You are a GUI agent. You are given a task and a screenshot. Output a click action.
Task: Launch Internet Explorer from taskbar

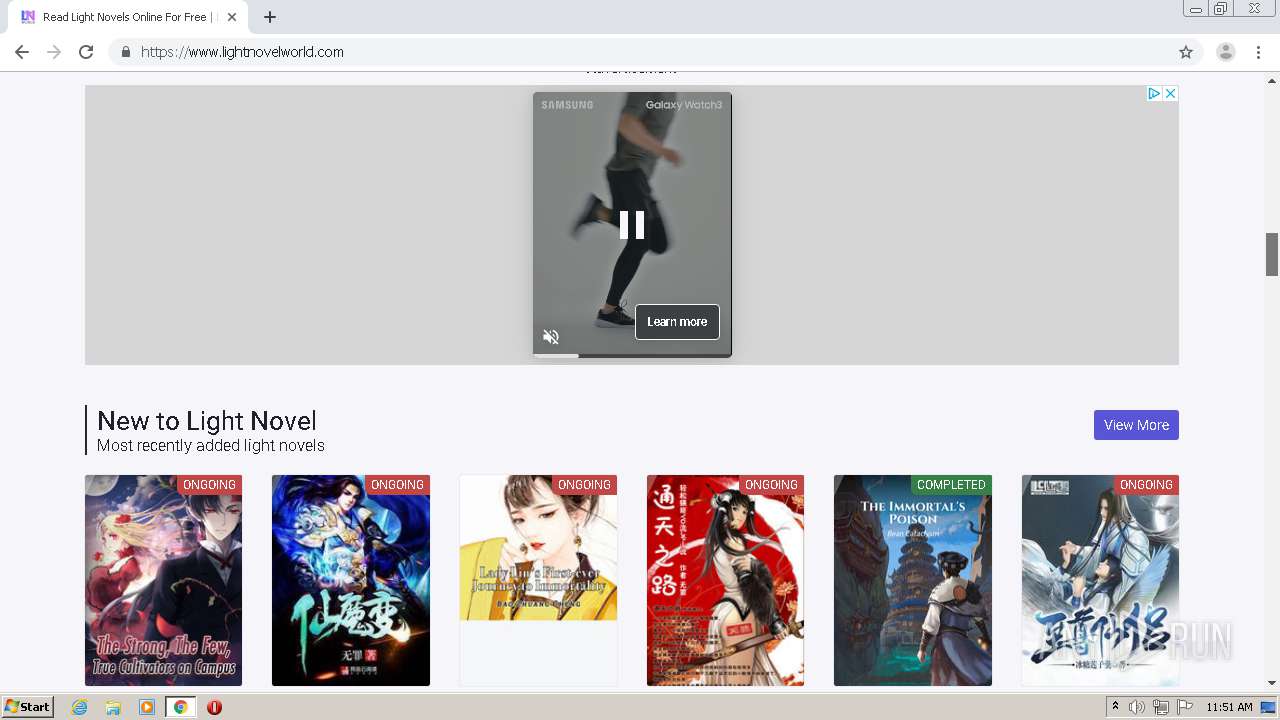pos(80,707)
